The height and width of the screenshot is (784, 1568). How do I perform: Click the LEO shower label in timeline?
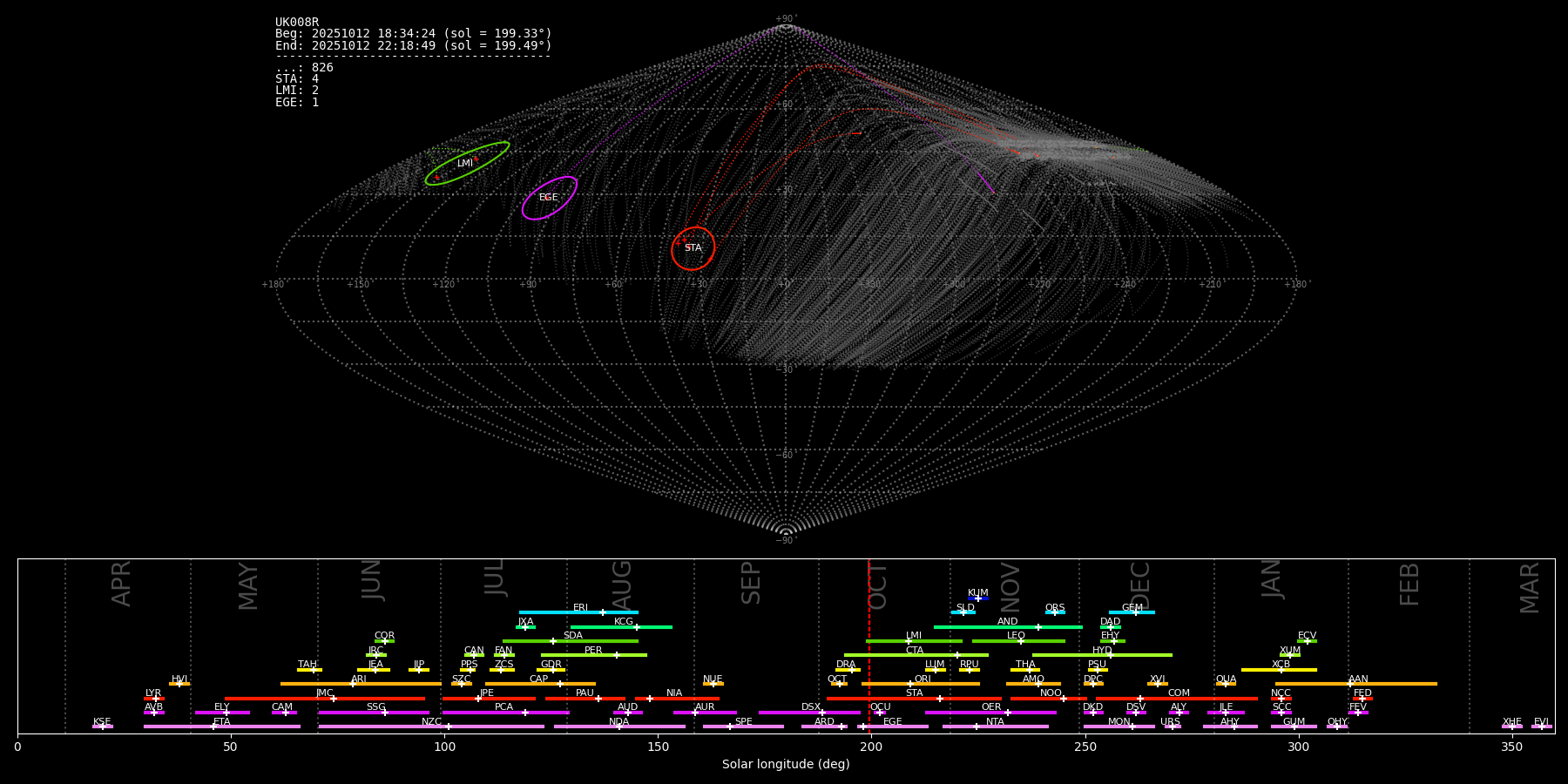click(1017, 636)
